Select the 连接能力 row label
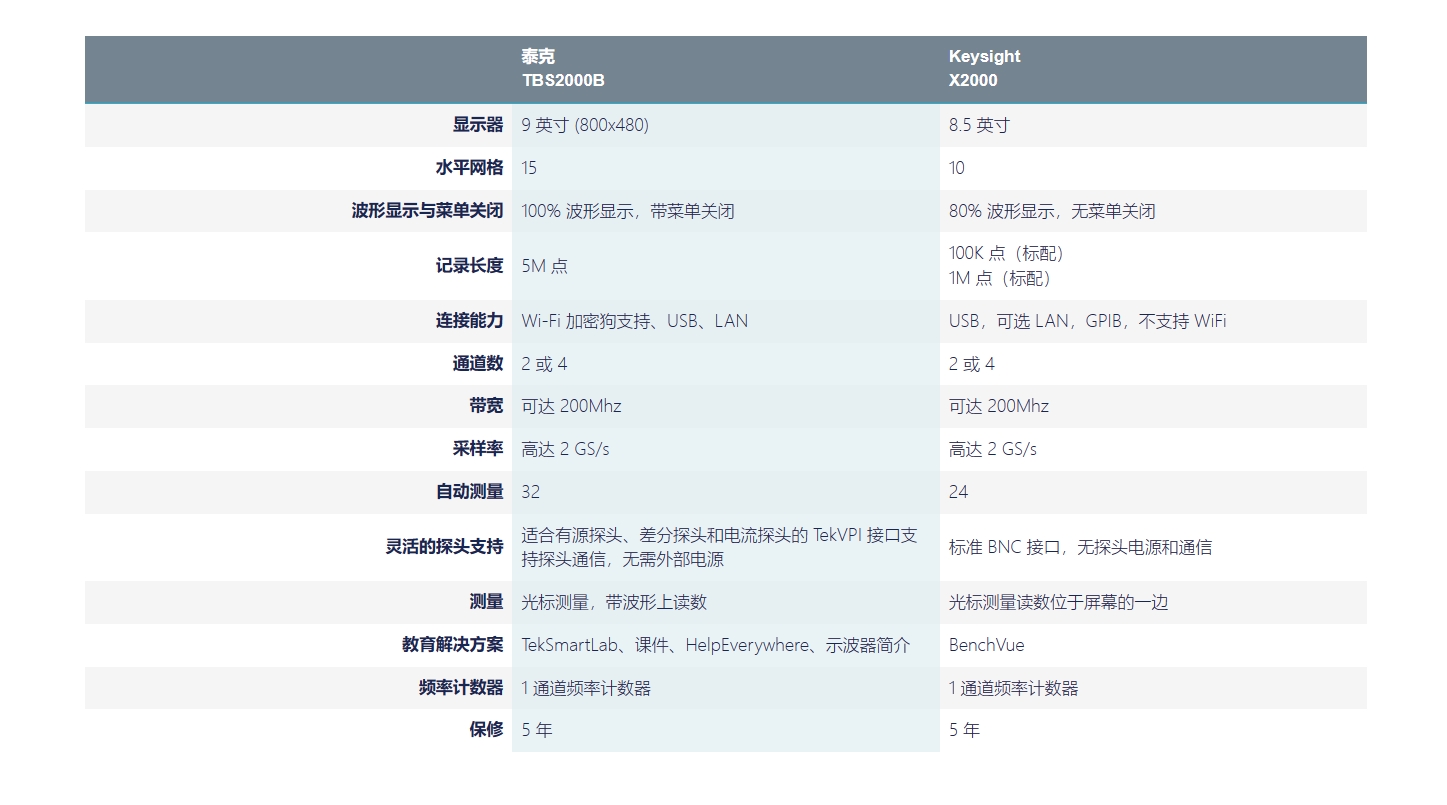Viewport: 1447px width, 805px height. (469, 321)
